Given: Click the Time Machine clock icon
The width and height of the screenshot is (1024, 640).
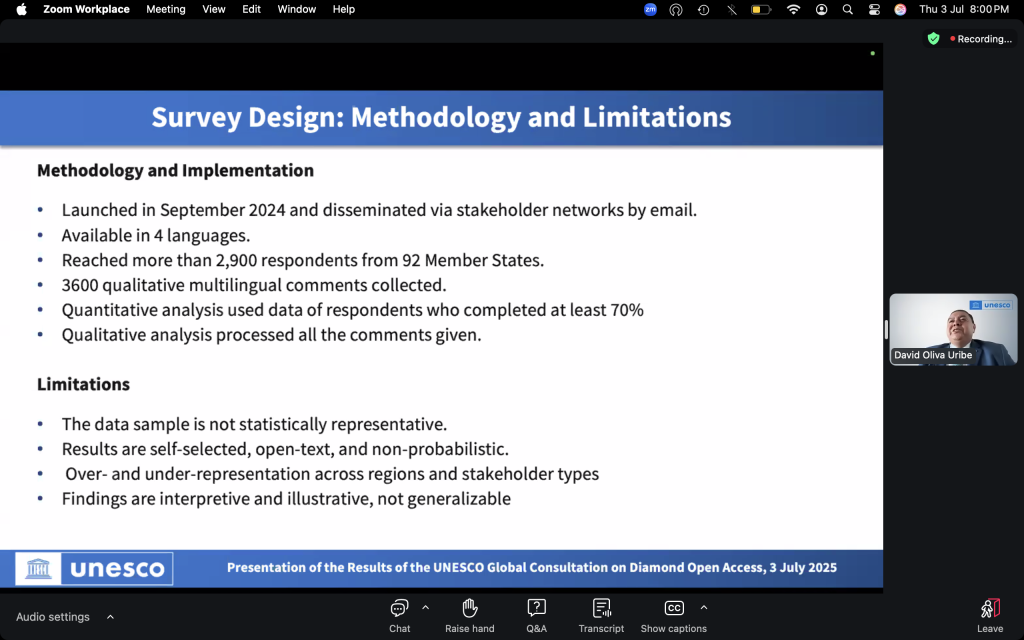Looking at the screenshot, I should point(703,9).
